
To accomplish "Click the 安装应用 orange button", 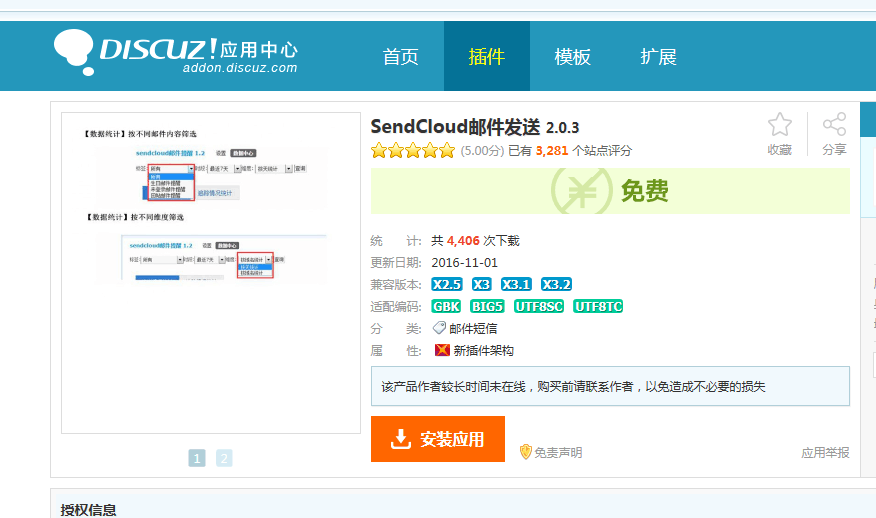I will coord(437,439).
